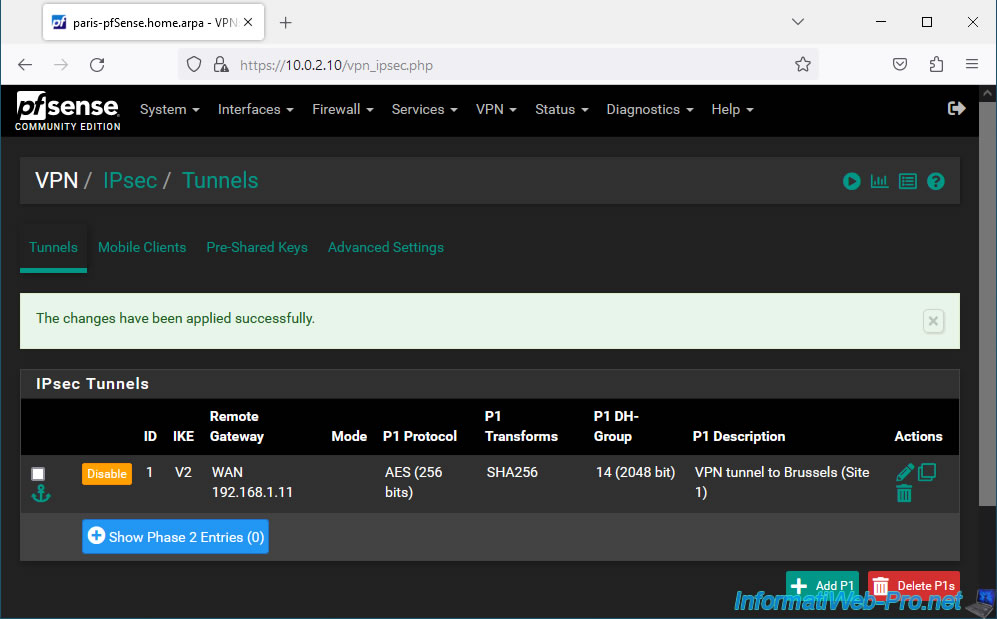
Task: Click the IPsec breadcrumb link
Action: tap(130, 181)
